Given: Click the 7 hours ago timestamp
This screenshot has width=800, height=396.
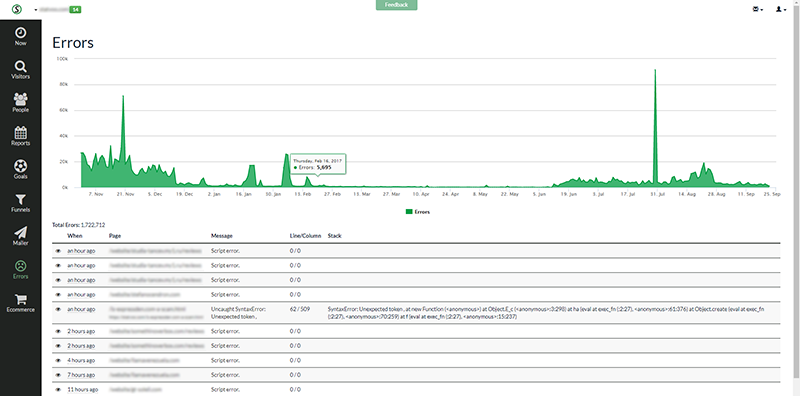Looking at the screenshot, I should coord(81,375).
